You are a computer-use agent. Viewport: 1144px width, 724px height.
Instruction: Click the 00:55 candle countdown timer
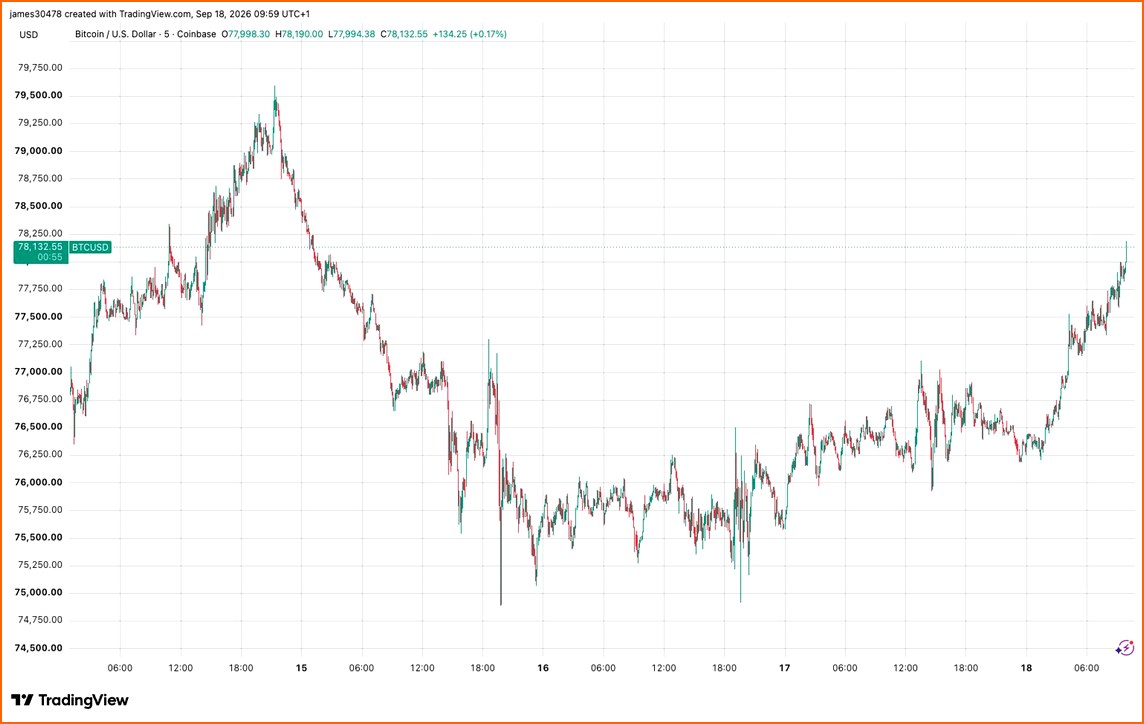pos(50,258)
